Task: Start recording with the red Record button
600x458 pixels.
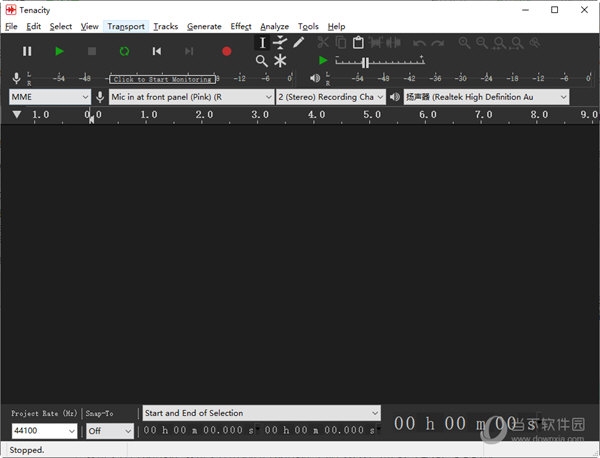Action: [x=227, y=51]
